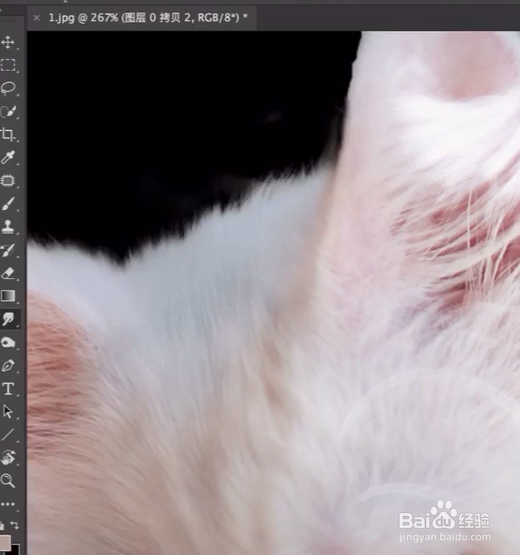Open the foreground color swatch

[5, 542]
